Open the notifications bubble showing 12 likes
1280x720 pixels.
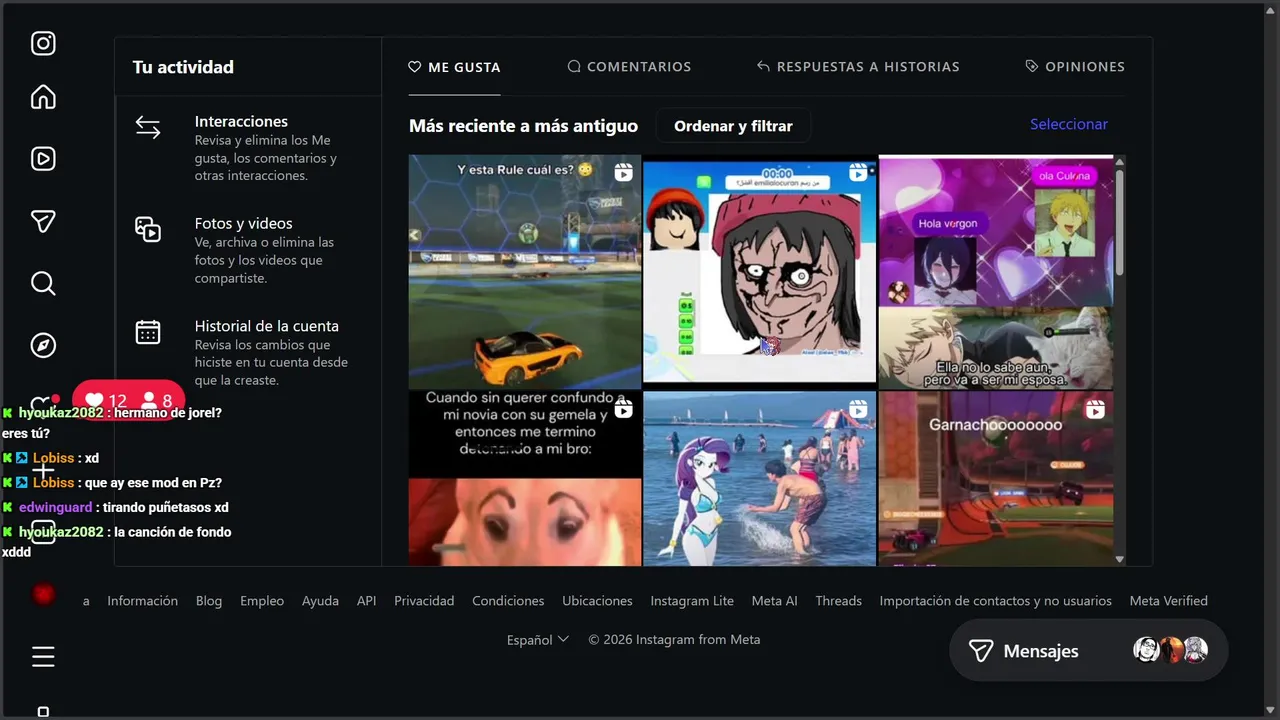[x=128, y=401]
